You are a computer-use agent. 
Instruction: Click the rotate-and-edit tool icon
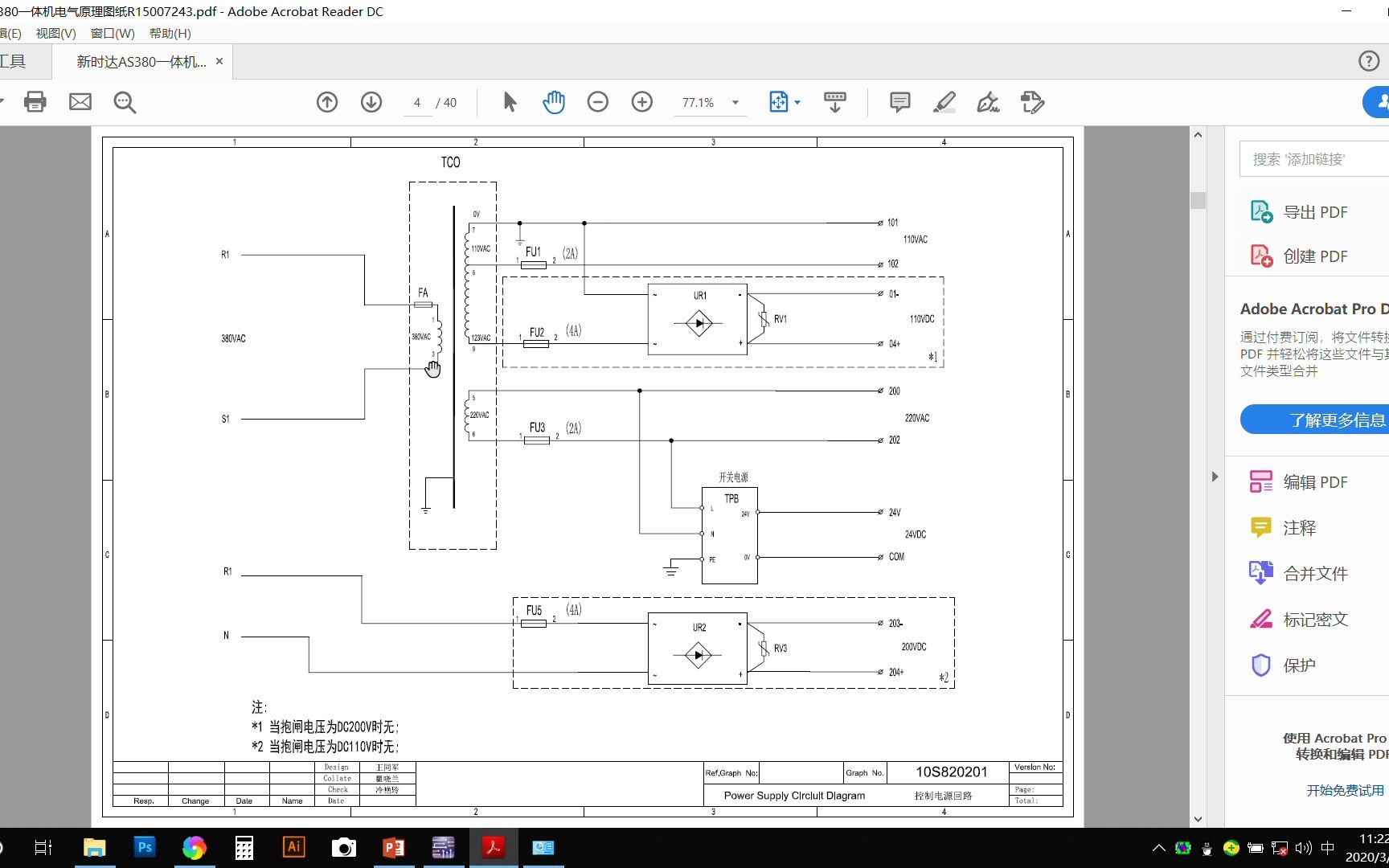(1032, 102)
